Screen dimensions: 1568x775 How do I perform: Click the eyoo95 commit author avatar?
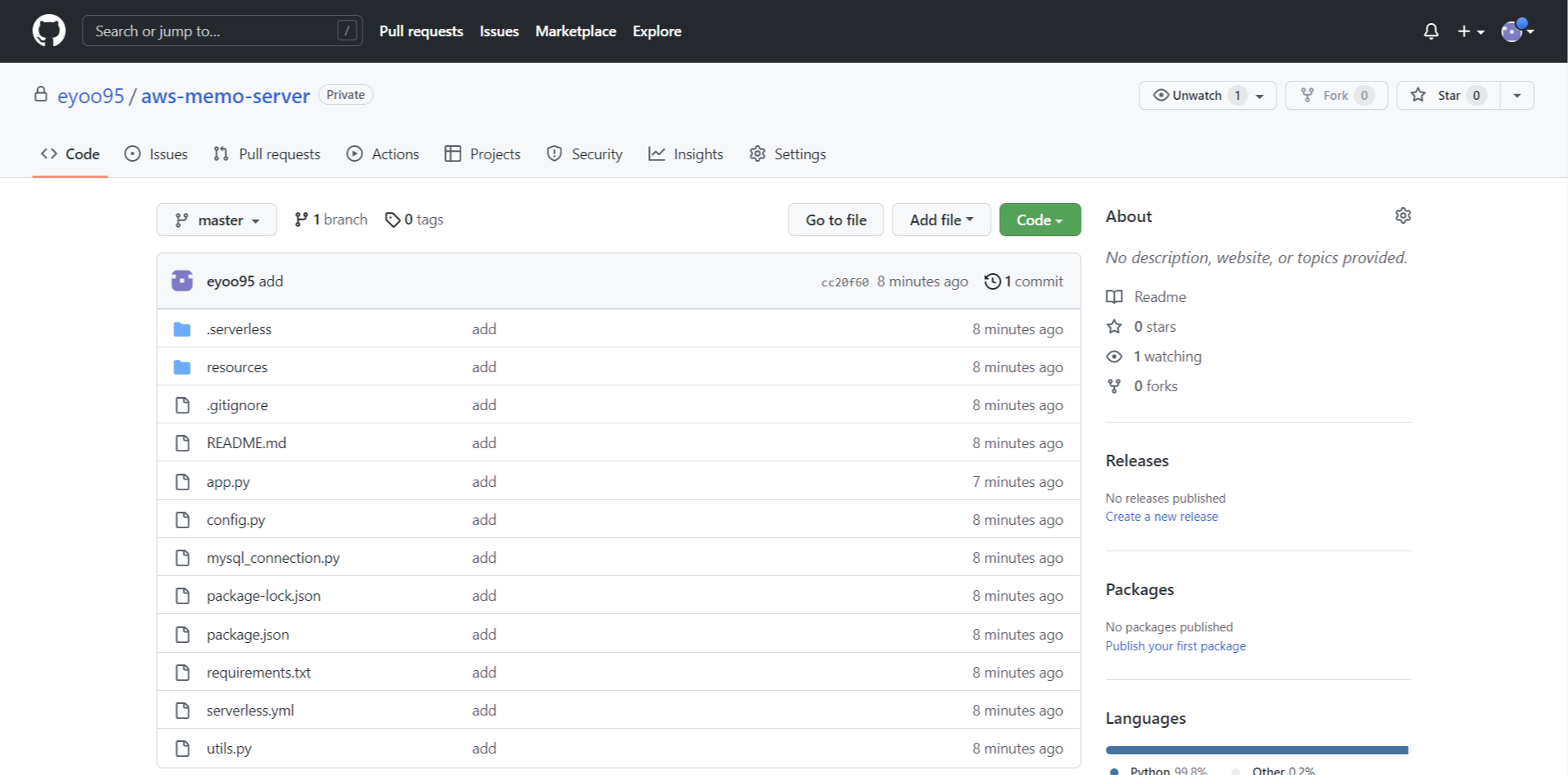[182, 281]
